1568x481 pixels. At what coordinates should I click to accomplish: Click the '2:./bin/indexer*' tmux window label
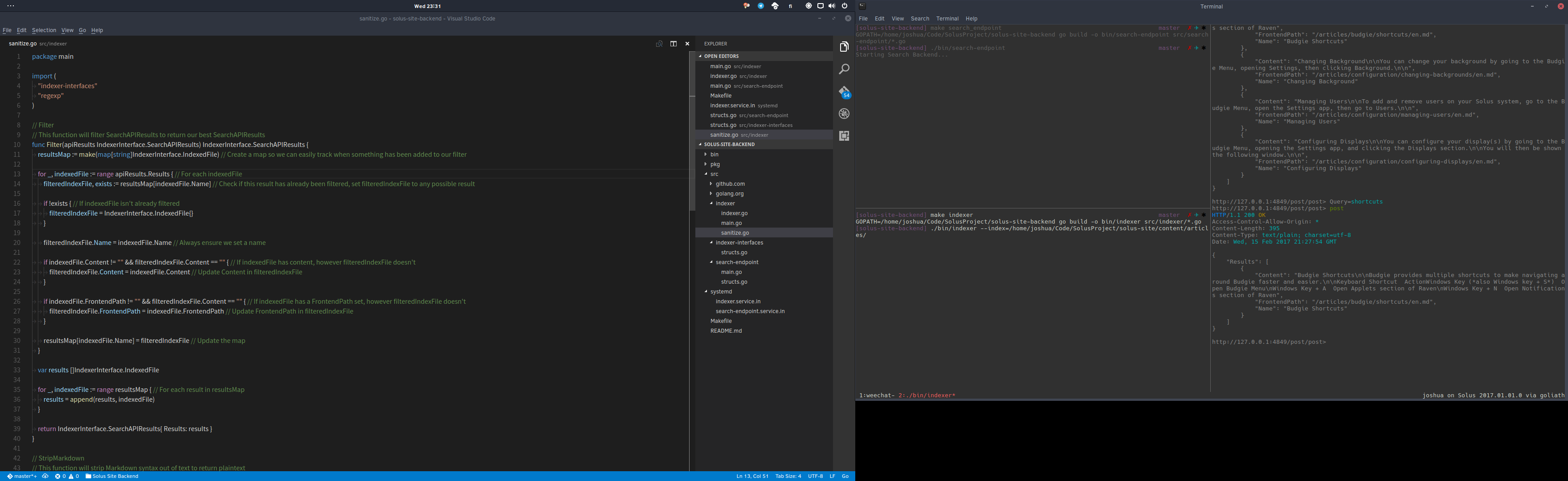pos(927,395)
